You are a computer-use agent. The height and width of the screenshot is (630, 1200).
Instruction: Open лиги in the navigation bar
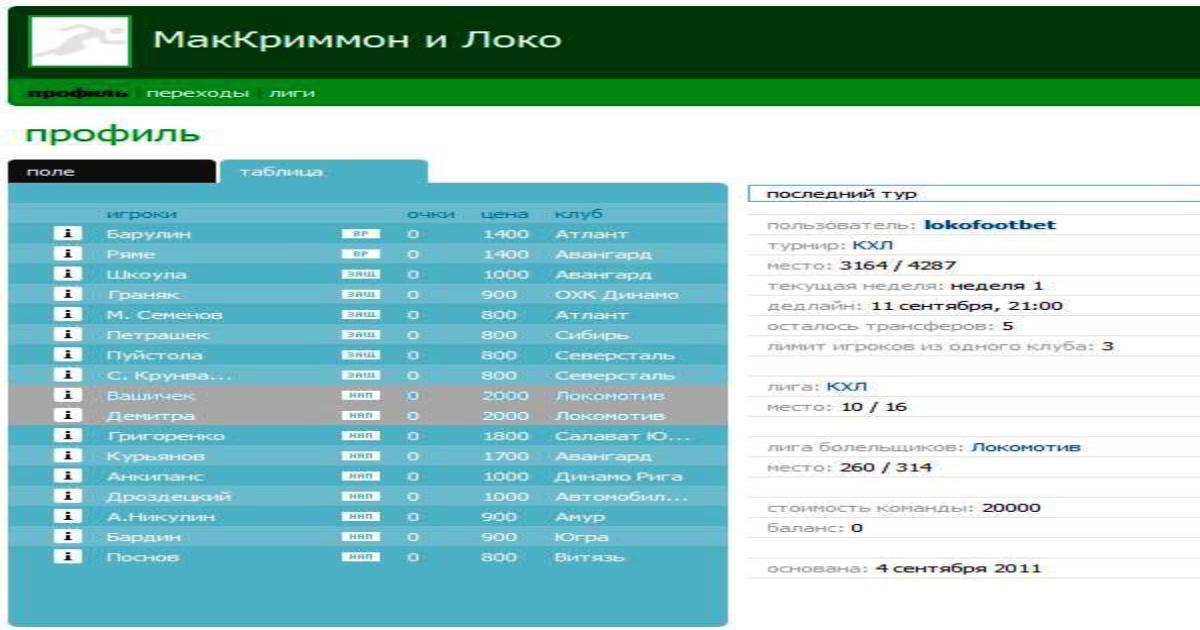click(291, 93)
